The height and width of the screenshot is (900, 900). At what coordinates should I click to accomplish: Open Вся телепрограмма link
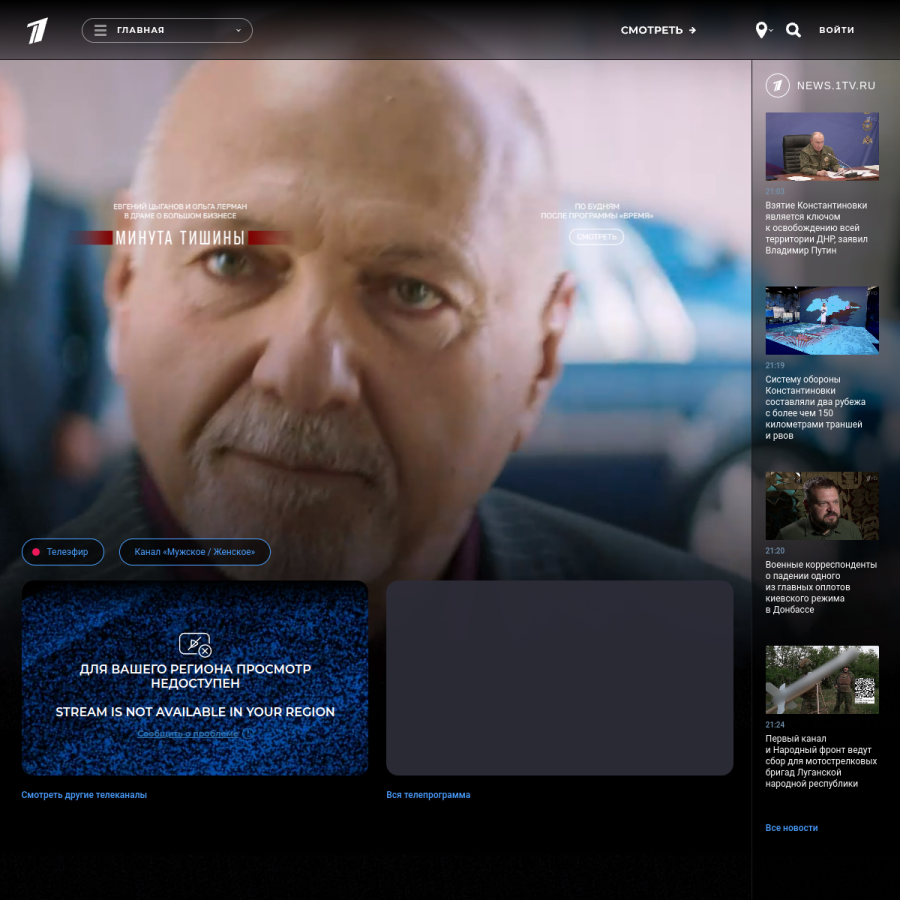pos(428,795)
